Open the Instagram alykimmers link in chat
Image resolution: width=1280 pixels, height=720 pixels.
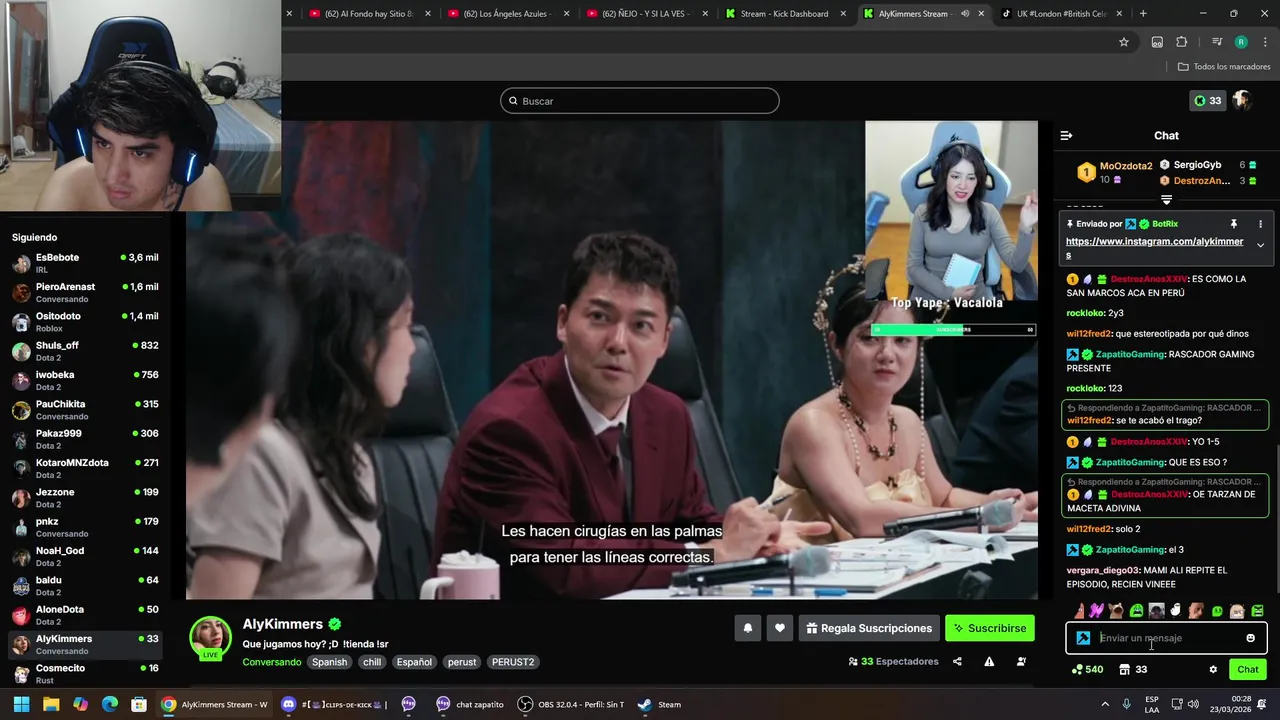(1155, 248)
